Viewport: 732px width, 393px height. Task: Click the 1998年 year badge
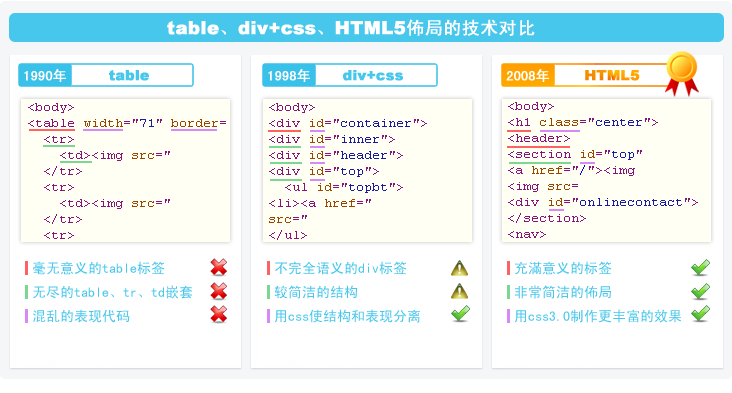click(x=289, y=76)
